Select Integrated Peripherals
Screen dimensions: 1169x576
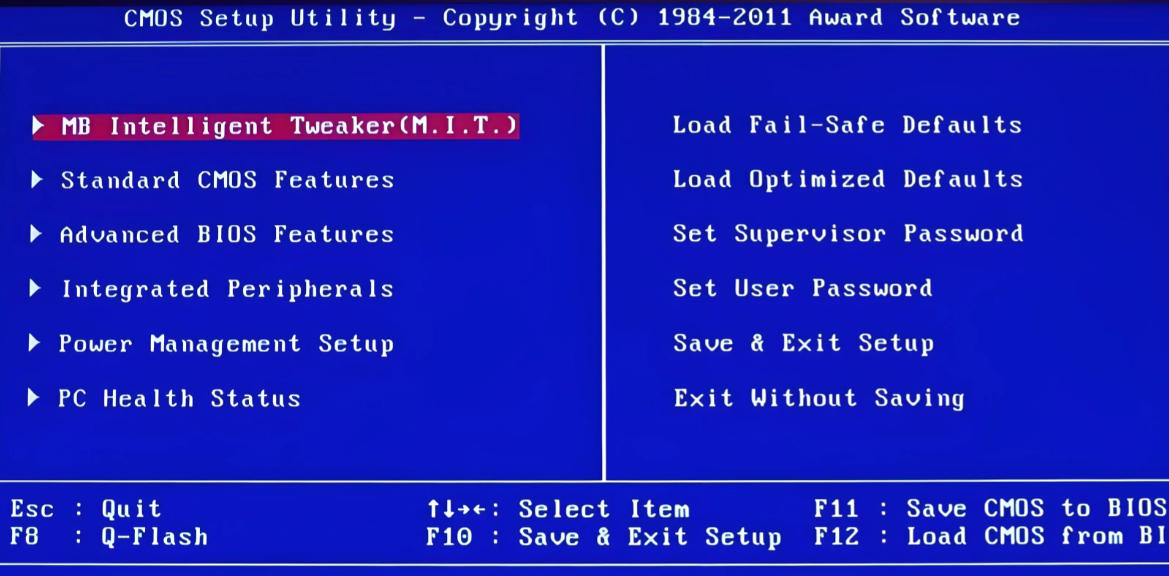click(x=228, y=289)
